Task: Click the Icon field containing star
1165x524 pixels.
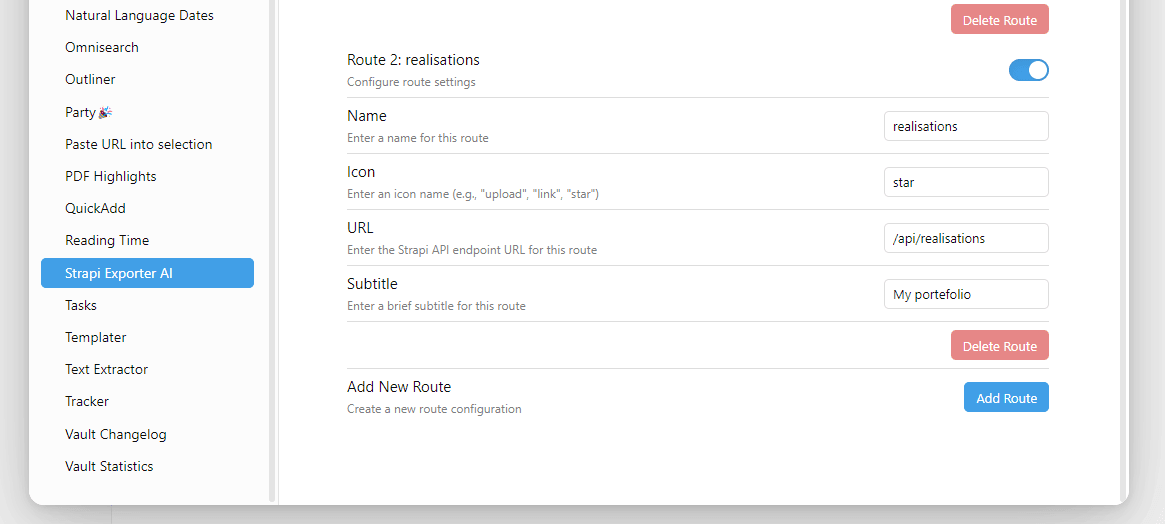Action: 965,182
